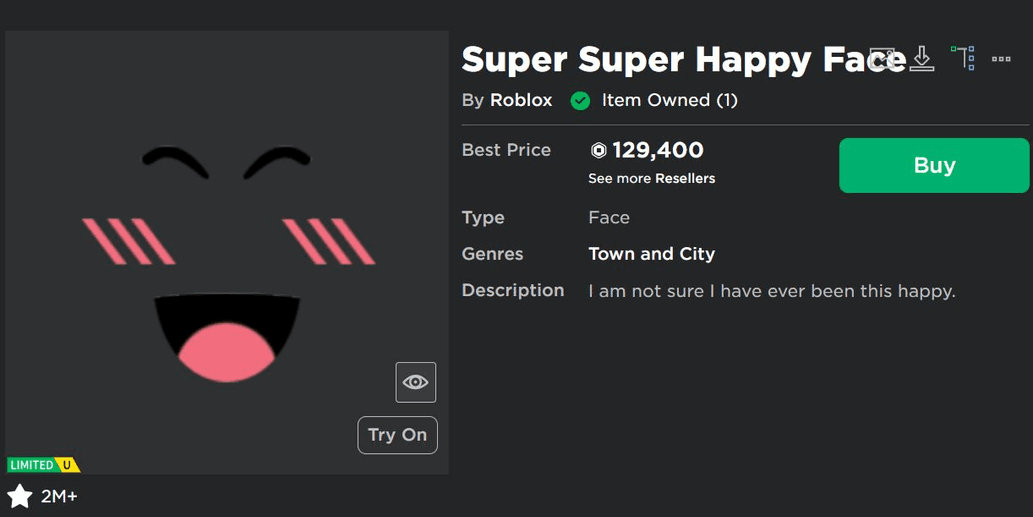
Task: Open the three-dot more options menu
Action: point(1001,59)
